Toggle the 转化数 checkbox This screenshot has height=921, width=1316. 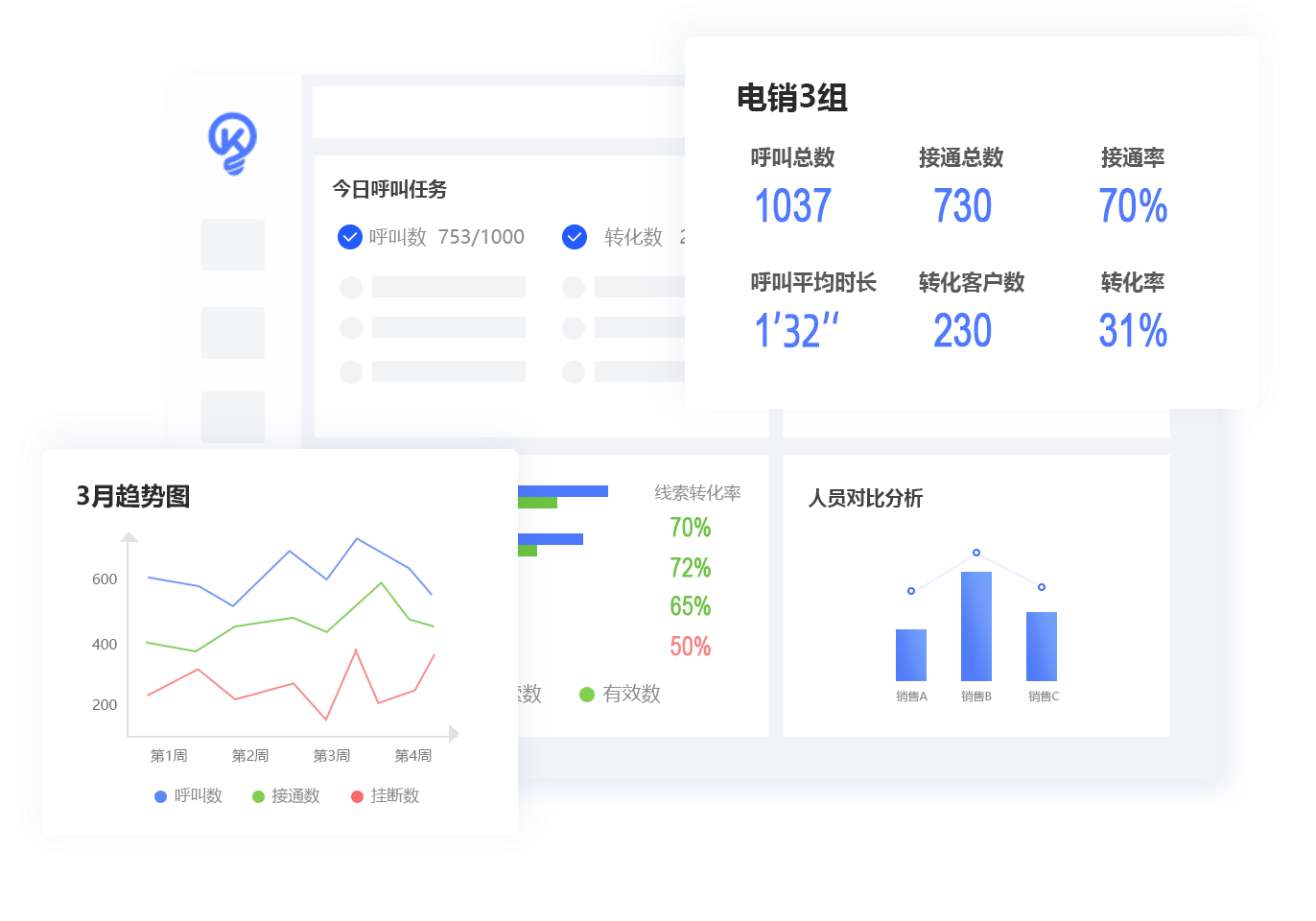[575, 237]
